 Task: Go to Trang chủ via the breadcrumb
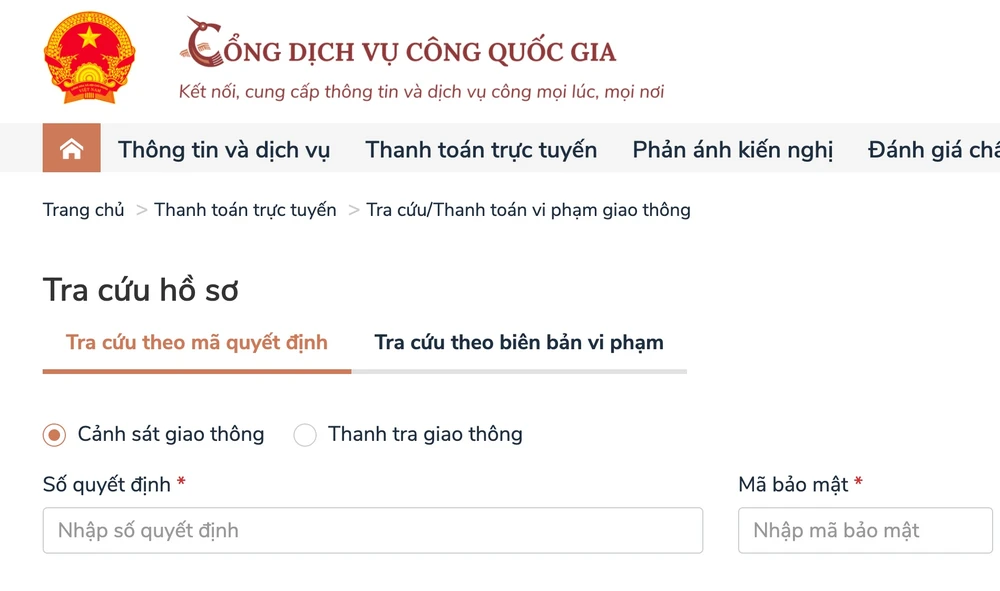pos(83,210)
